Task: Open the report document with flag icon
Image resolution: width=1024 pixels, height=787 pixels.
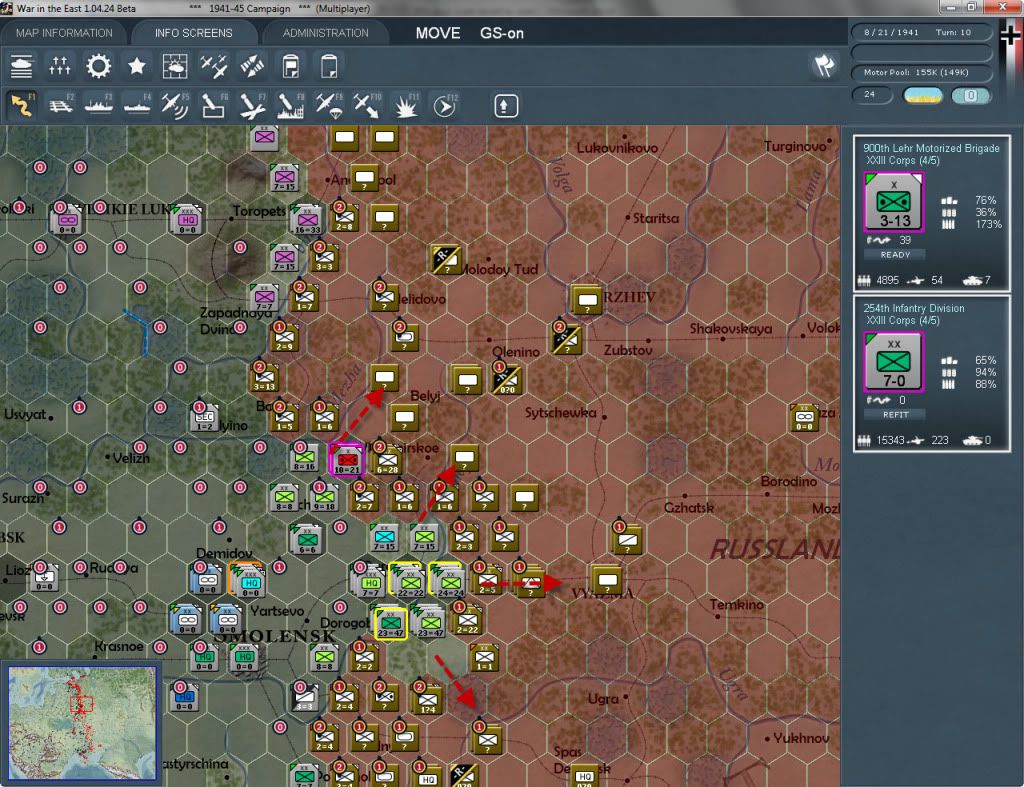Action: pos(291,66)
